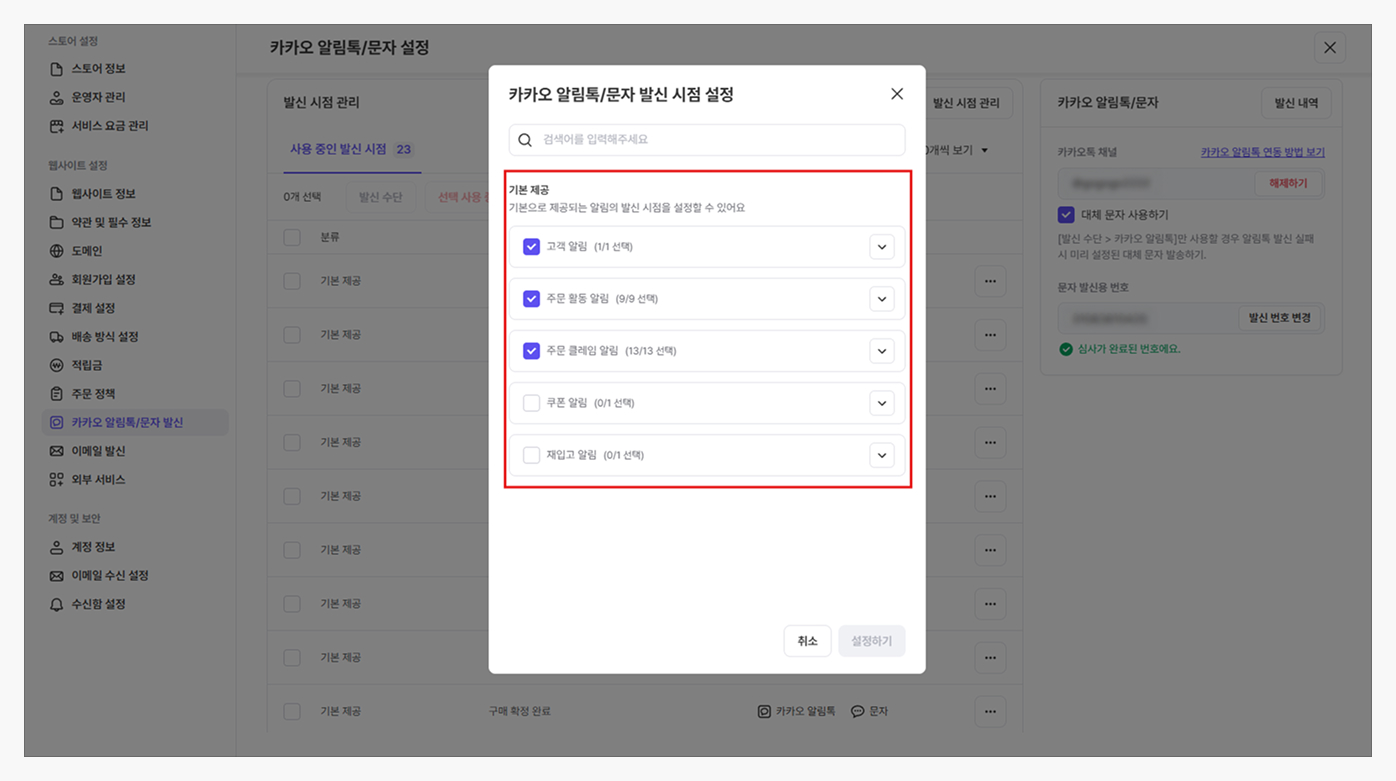Viewport: 1396px width, 781px height.
Task: Click the 문자 speech-bubble icon in bottom row
Action: click(x=857, y=711)
